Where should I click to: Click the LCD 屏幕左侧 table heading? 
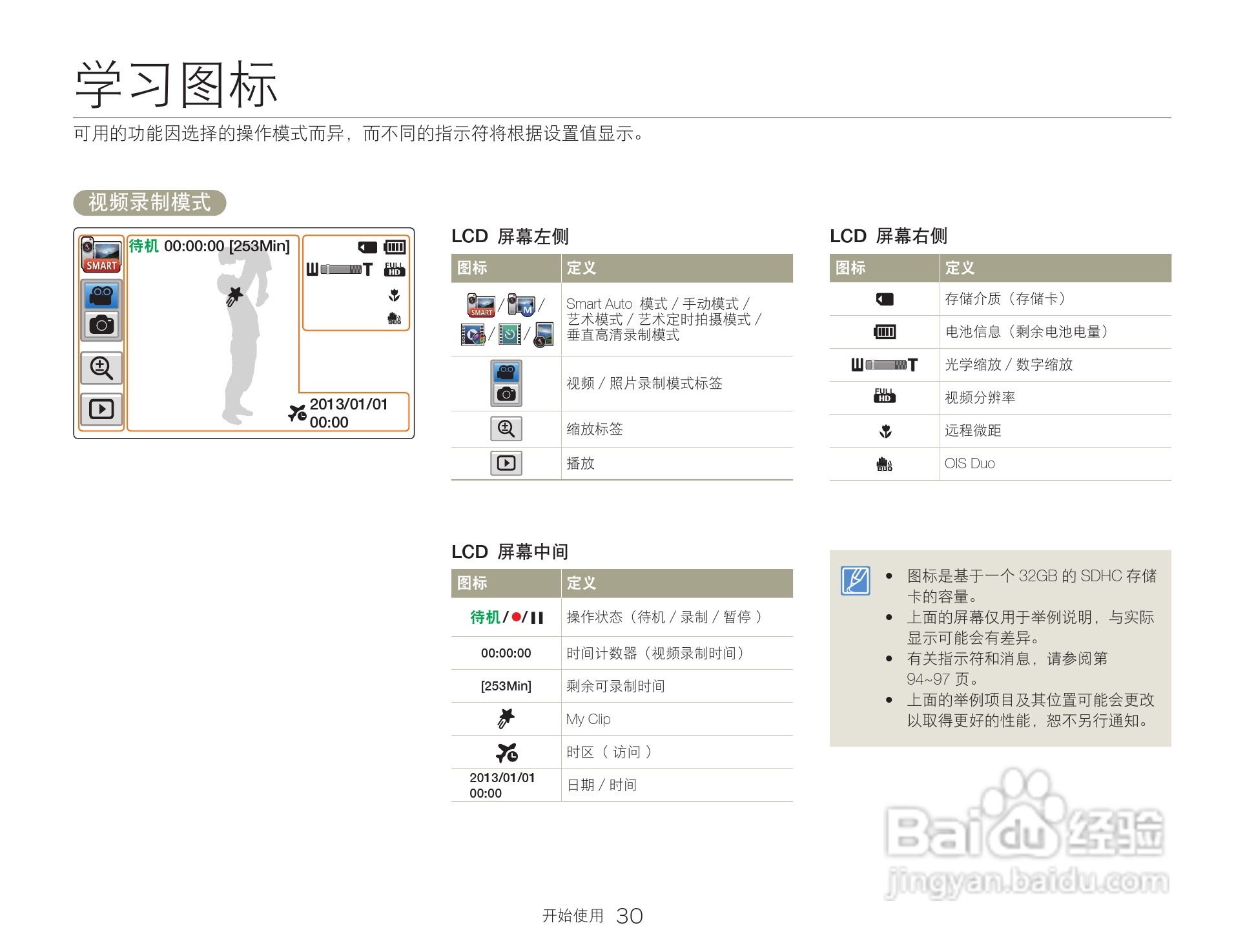[509, 236]
